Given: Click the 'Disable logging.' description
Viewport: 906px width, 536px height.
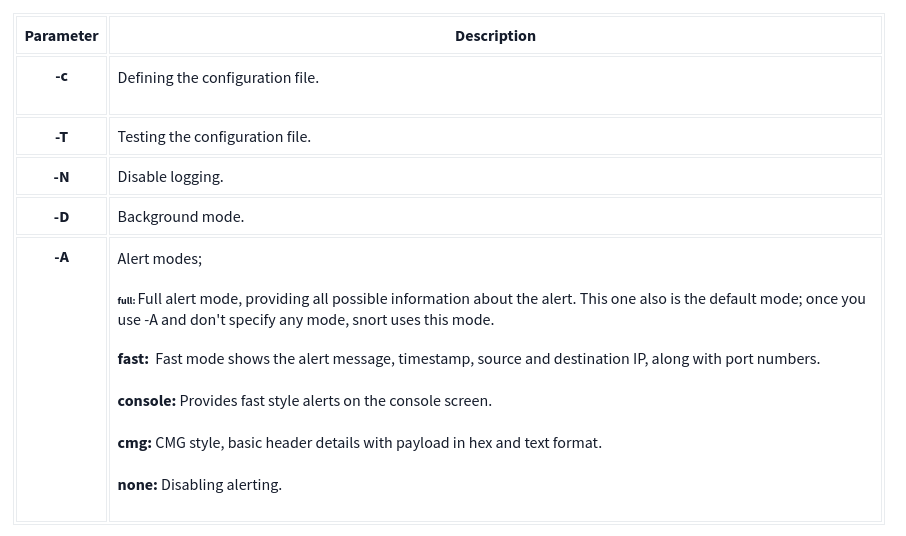Looking at the screenshot, I should [x=170, y=177].
